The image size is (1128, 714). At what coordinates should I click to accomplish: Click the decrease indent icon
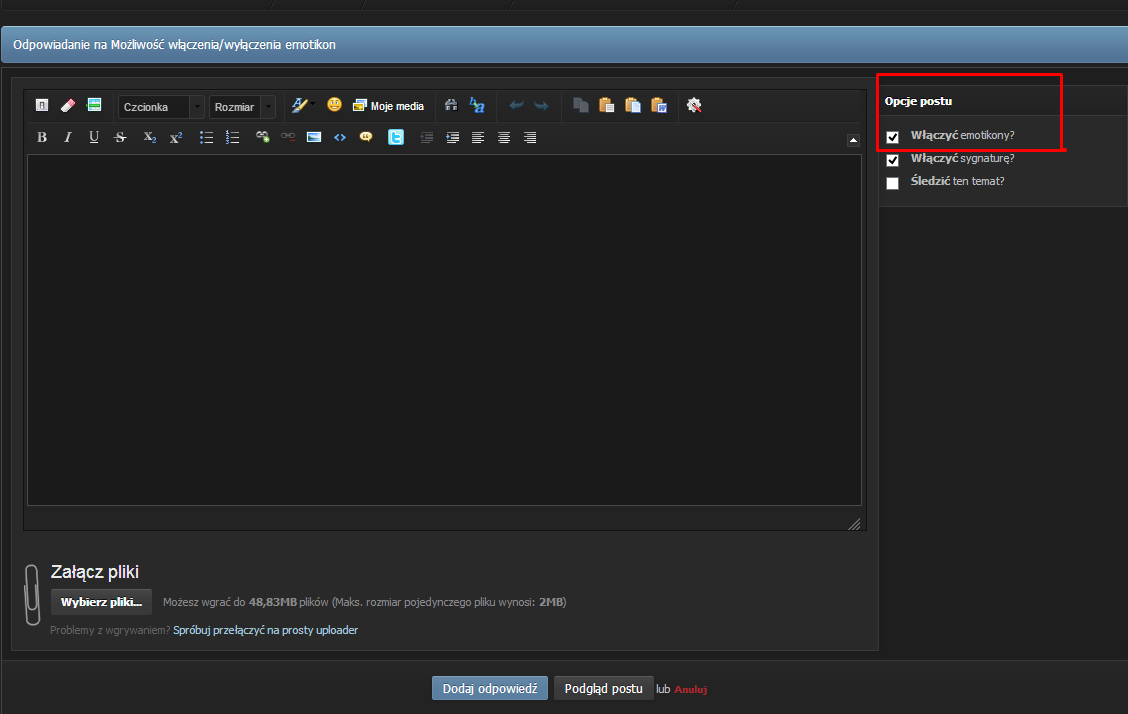coord(427,137)
